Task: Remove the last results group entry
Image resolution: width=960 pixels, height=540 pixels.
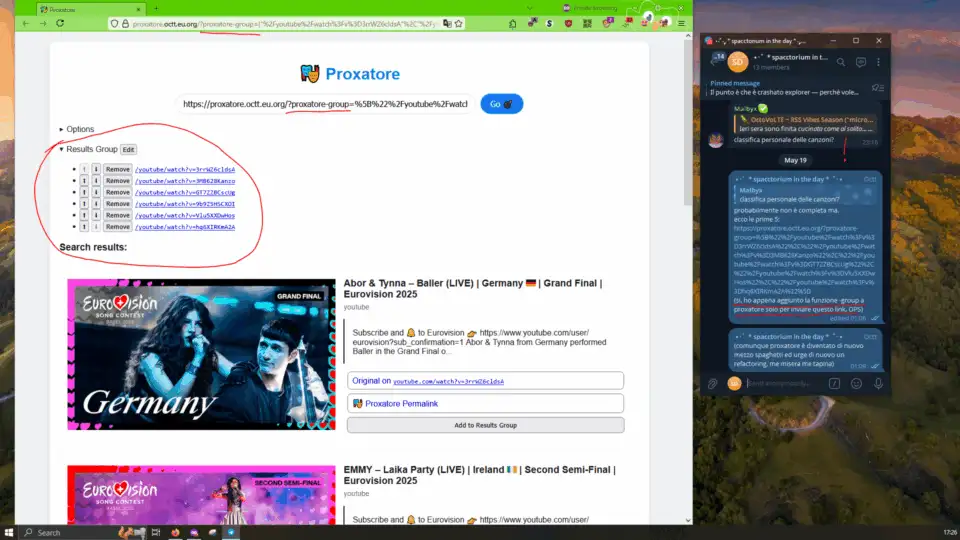Action: tap(117, 227)
